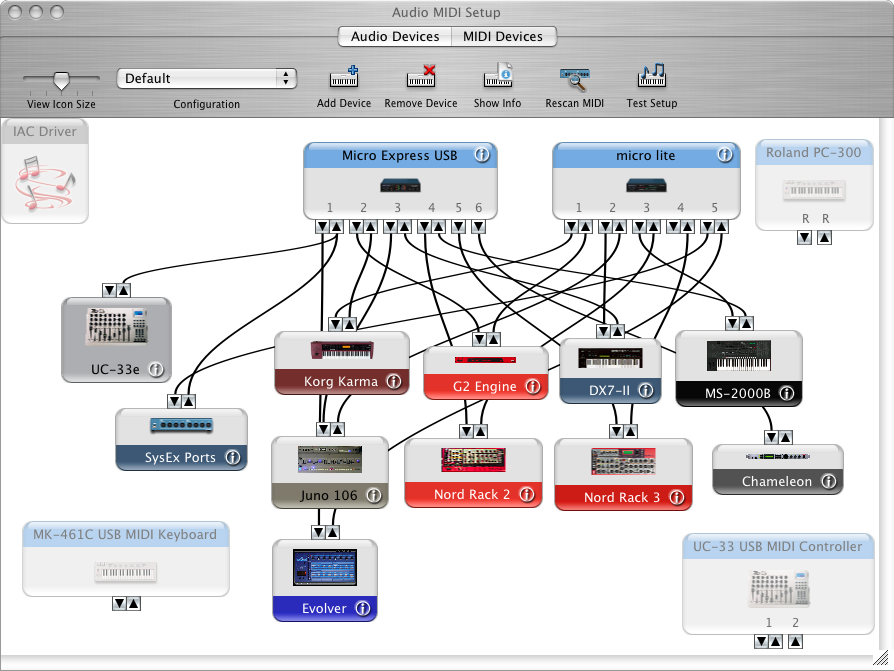Select the Evolver device icon
The width and height of the screenshot is (894, 671).
coord(325,567)
